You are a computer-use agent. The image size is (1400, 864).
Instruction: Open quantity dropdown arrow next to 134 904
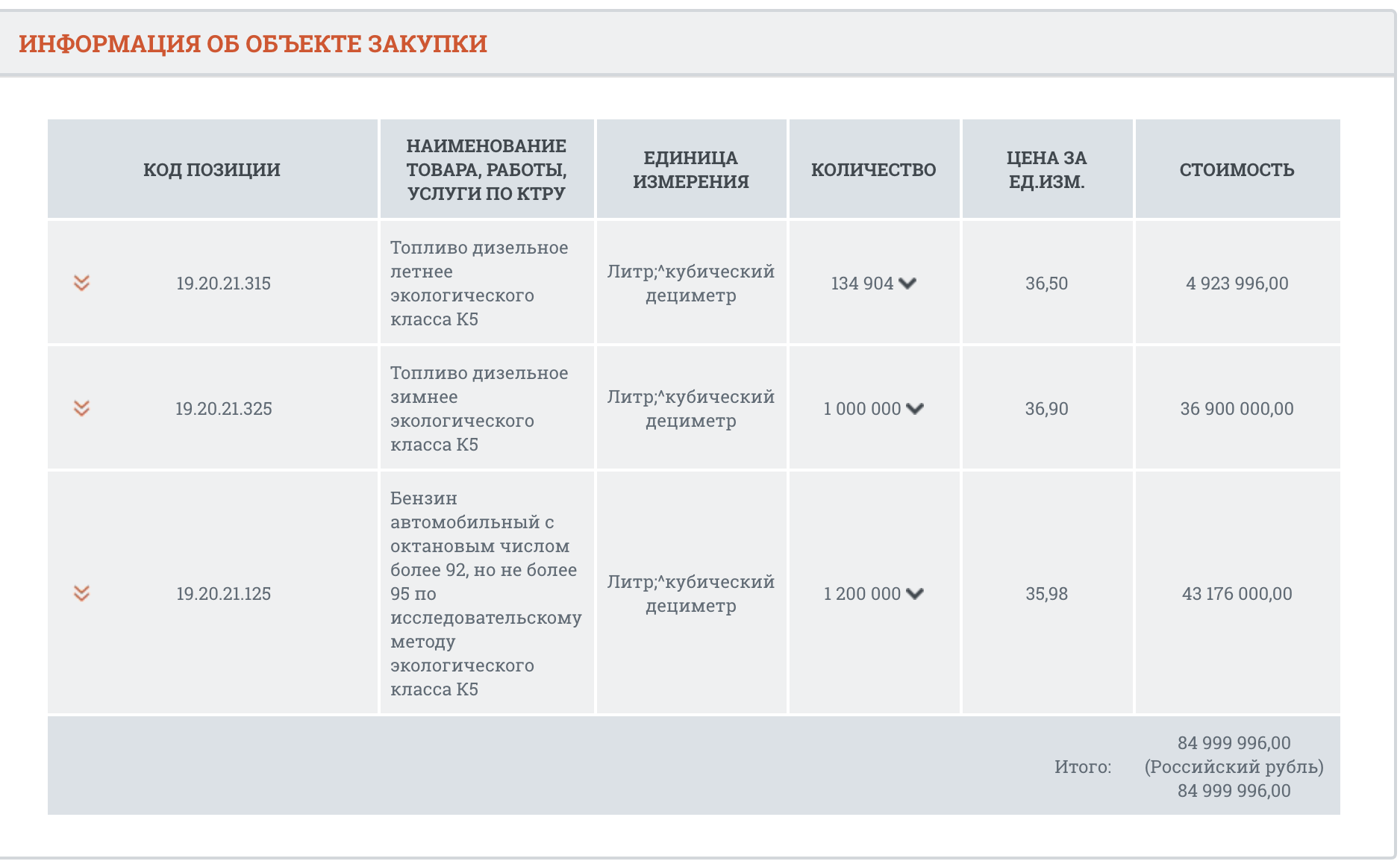[x=907, y=284]
